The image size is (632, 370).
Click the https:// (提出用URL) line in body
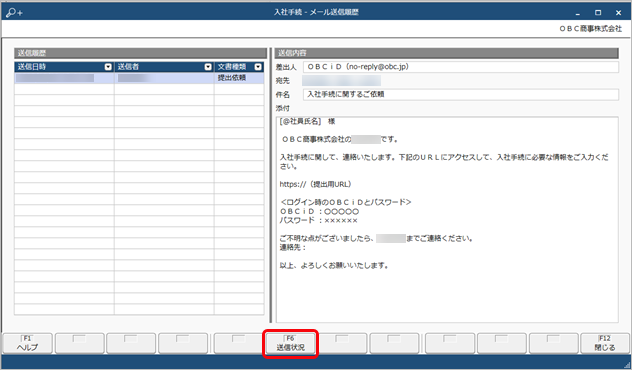click(316, 184)
